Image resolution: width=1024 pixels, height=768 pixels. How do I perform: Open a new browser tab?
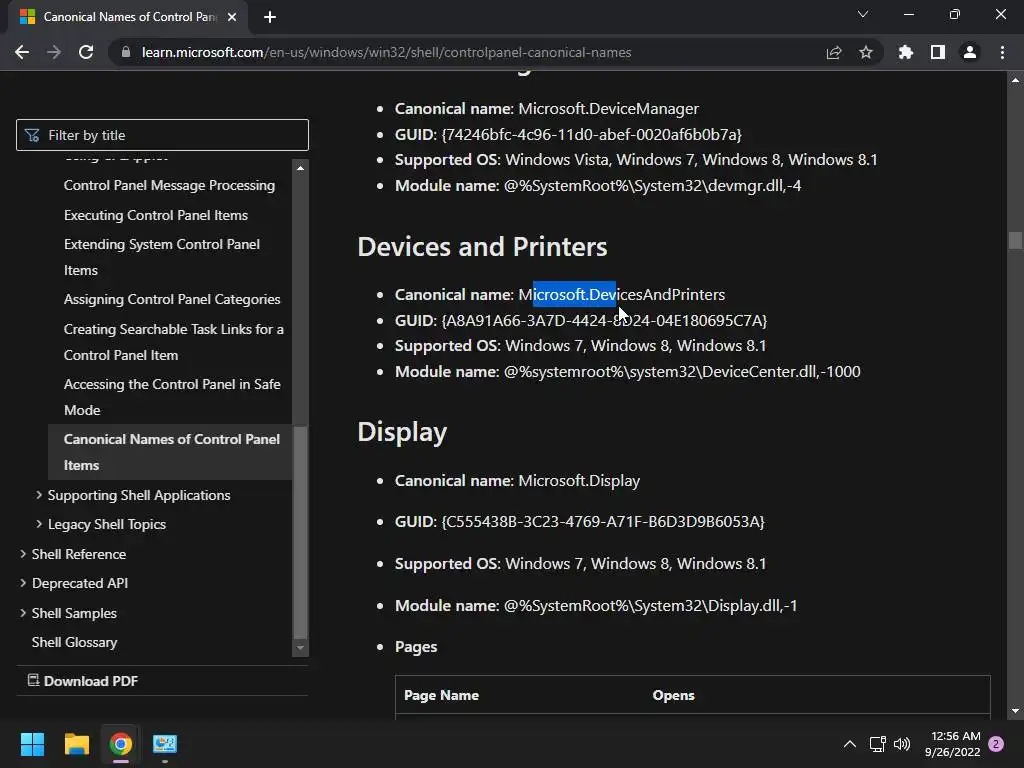coord(270,17)
